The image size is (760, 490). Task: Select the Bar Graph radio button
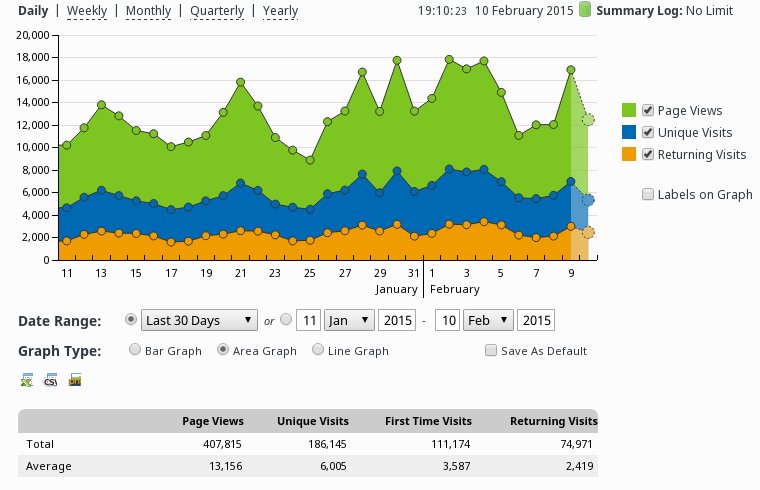click(136, 350)
